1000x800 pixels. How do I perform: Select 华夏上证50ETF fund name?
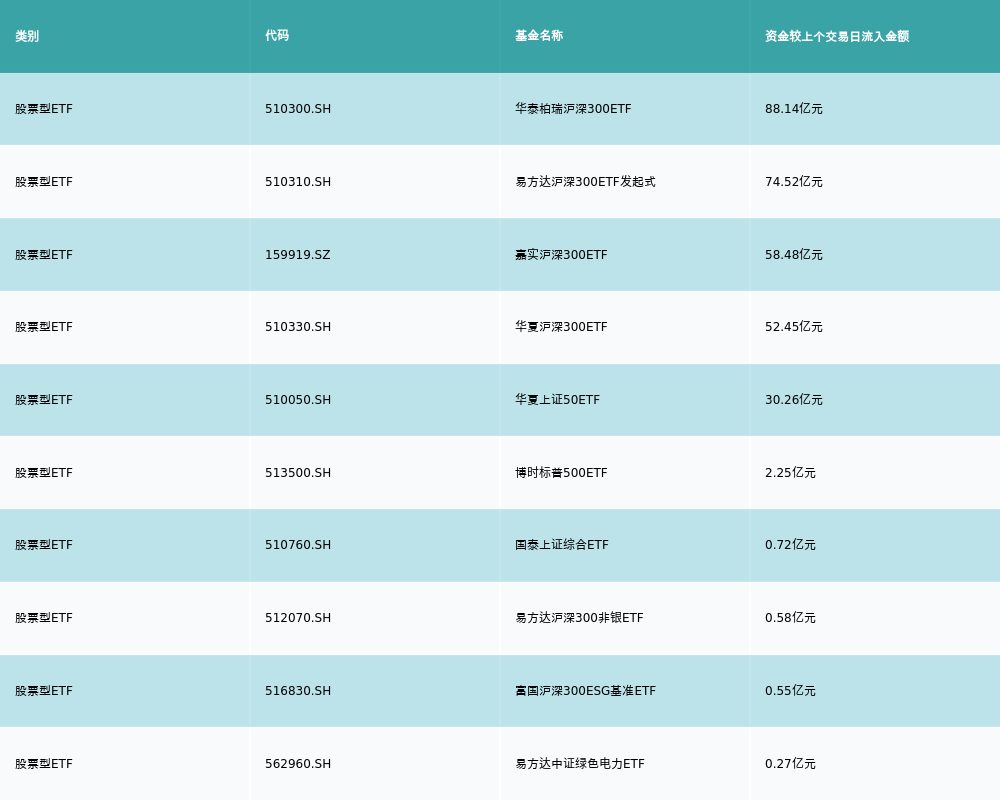pyautogui.click(x=557, y=400)
